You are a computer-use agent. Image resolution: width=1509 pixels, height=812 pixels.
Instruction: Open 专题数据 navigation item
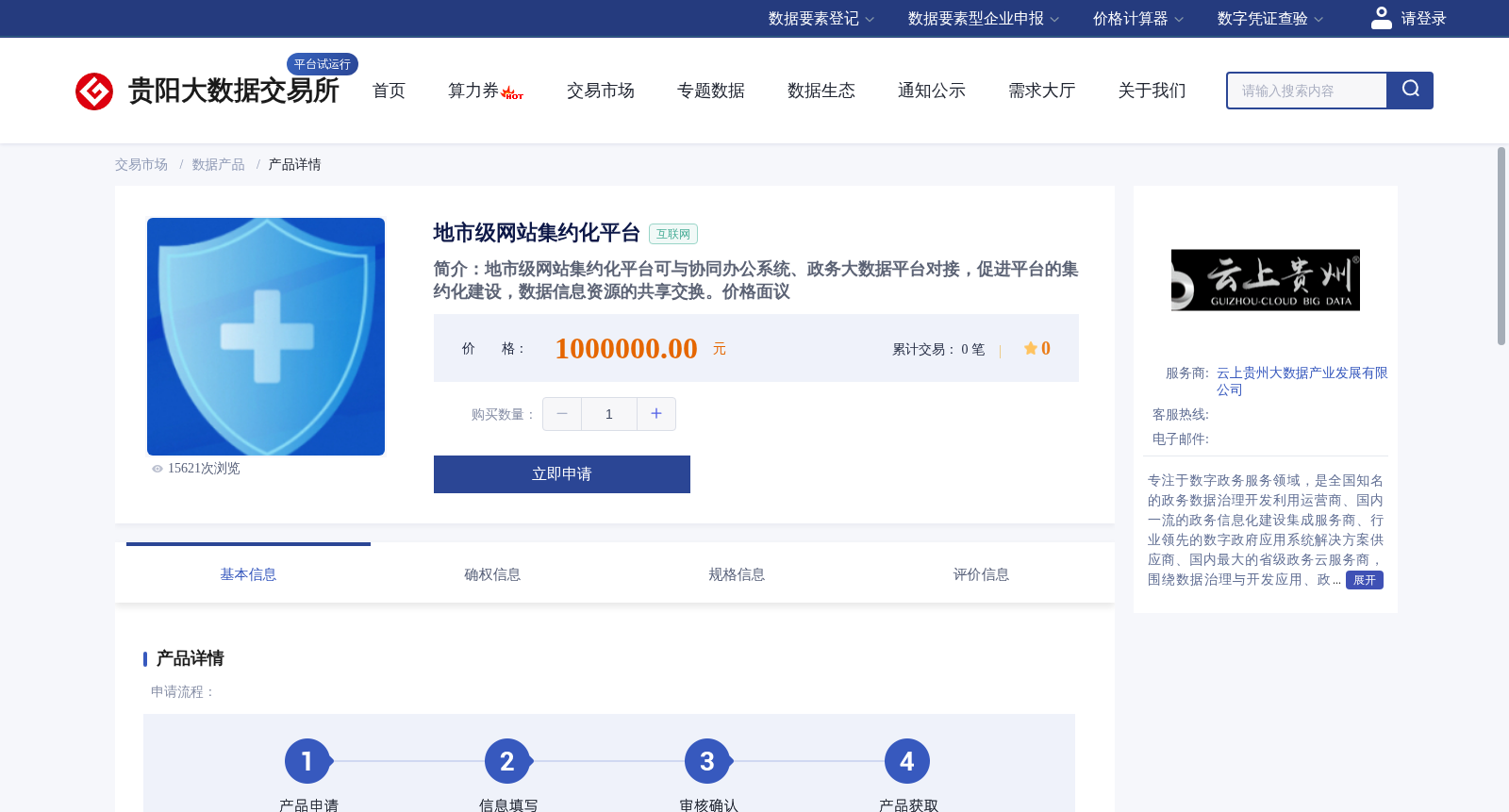click(x=711, y=91)
